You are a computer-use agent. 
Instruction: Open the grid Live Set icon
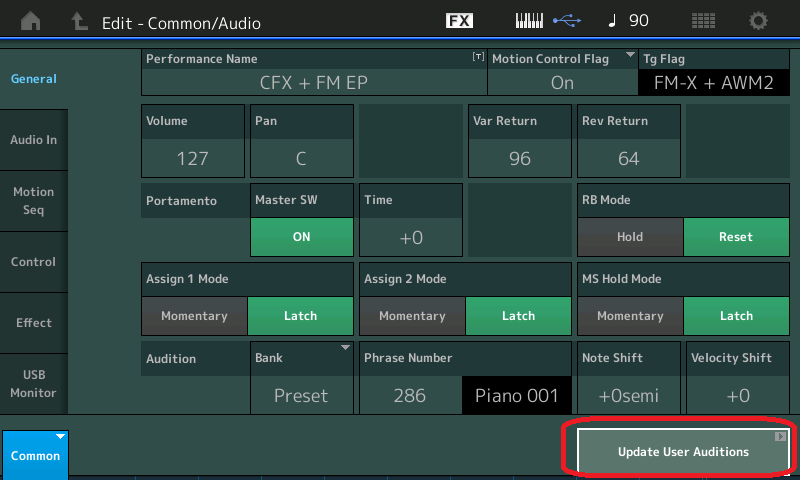coord(703,21)
